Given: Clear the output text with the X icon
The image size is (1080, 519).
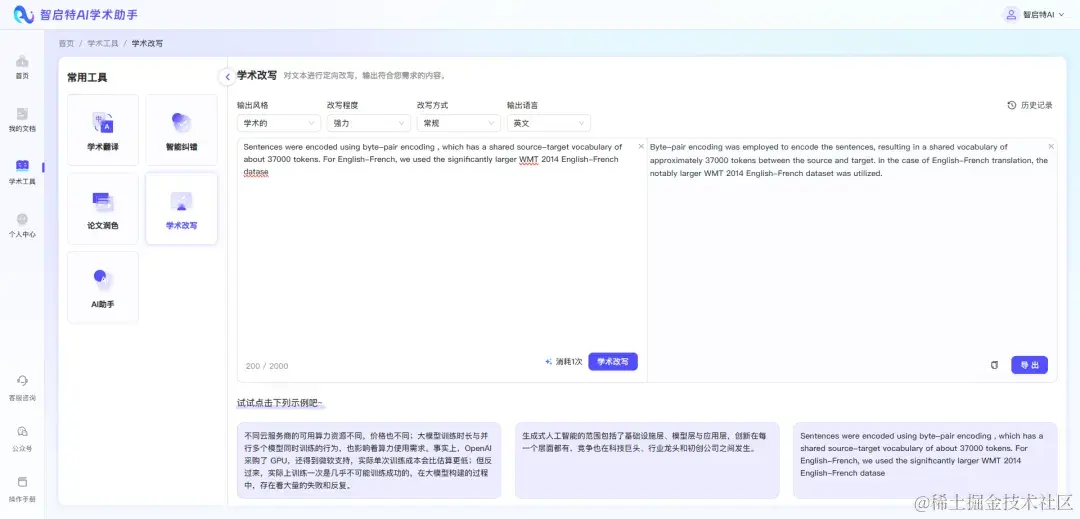Looking at the screenshot, I should [x=1050, y=146].
